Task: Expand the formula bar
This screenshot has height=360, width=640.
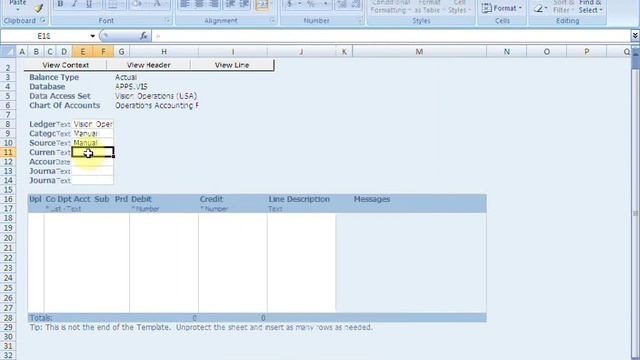Action: pos(635,36)
